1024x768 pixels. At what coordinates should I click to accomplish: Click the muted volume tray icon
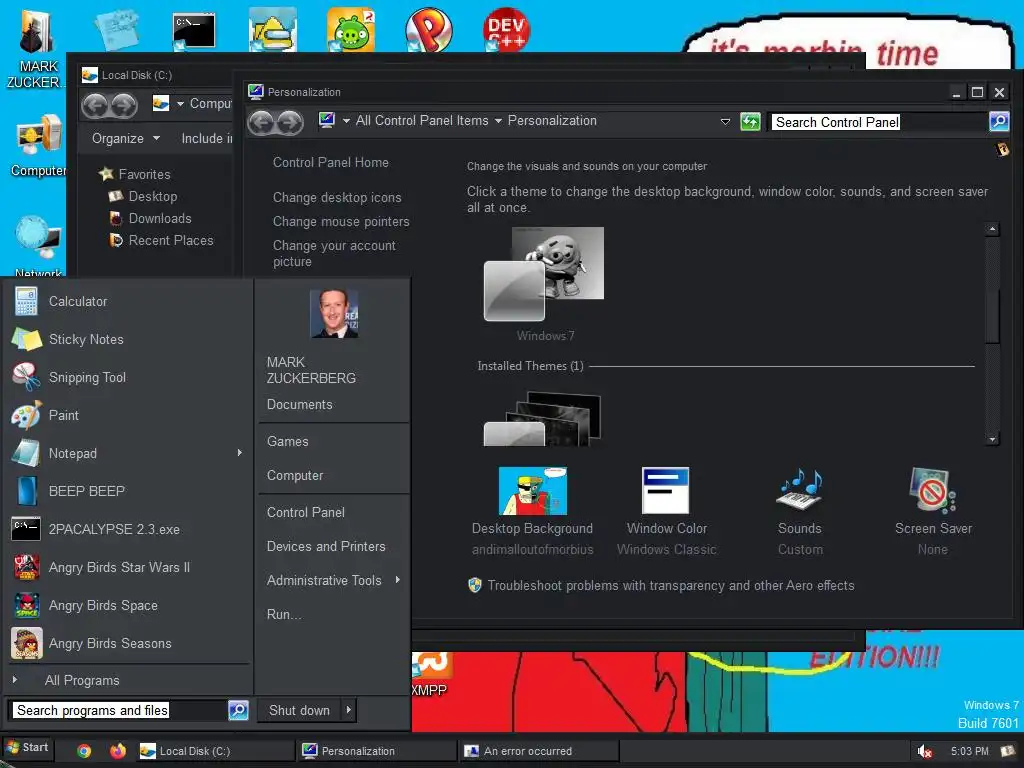(x=924, y=752)
